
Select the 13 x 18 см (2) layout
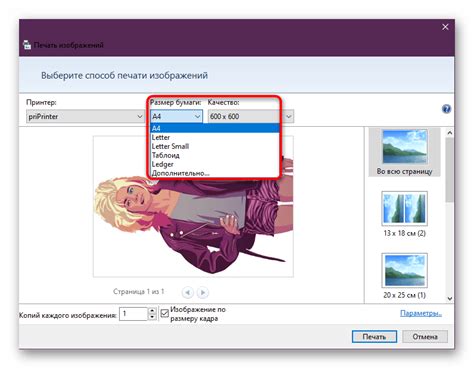point(404,214)
